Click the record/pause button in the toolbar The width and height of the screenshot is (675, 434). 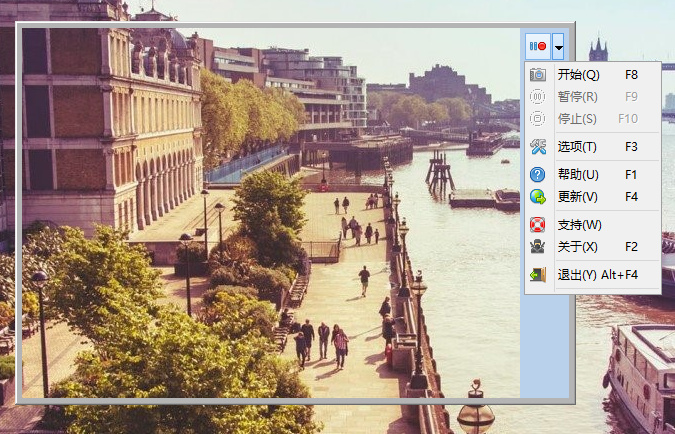[x=538, y=46]
